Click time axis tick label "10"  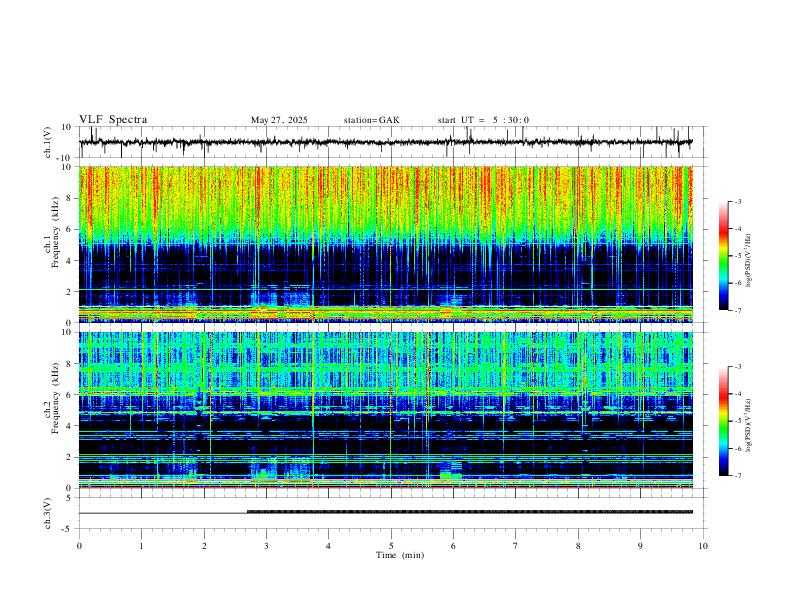(703, 546)
